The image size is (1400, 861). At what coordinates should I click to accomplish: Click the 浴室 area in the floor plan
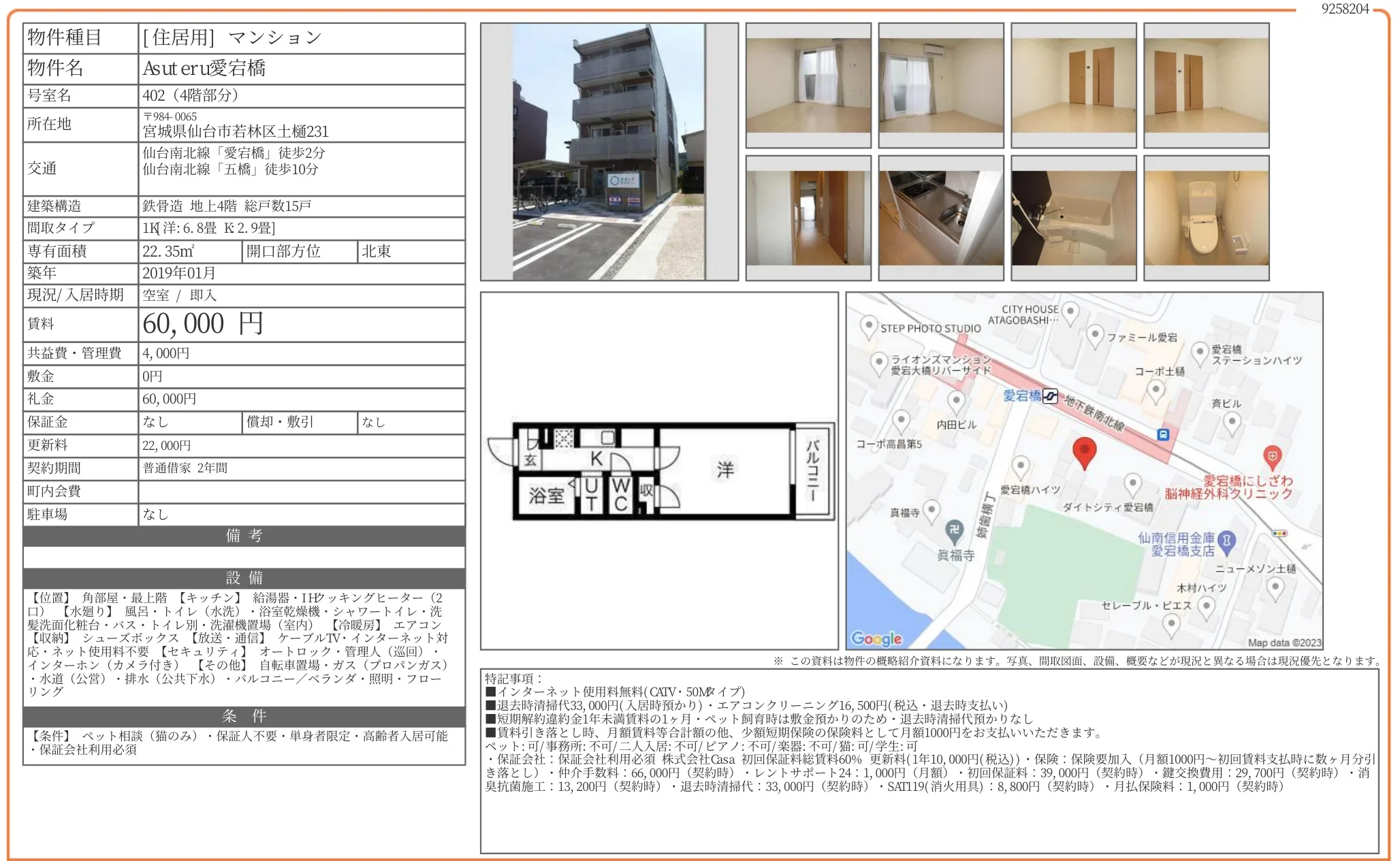[x=546, y=496]
